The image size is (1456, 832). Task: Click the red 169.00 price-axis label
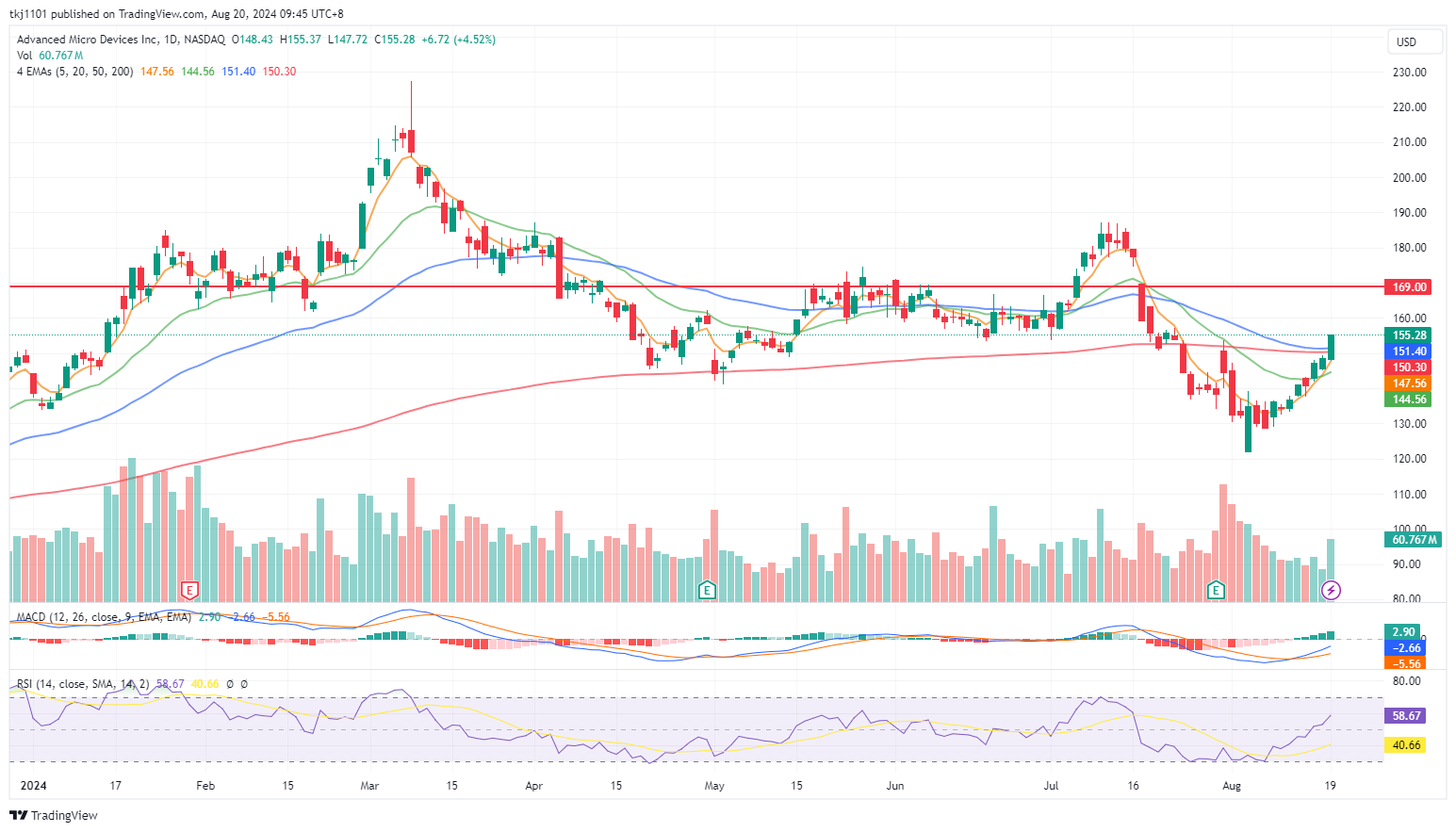click(1410, 286)
